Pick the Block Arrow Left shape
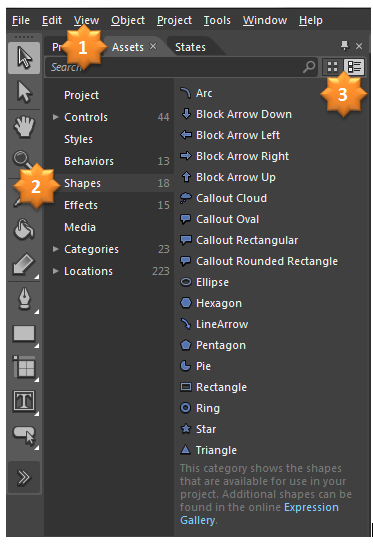The image size is (373, 547). click(x=230, y=135)
